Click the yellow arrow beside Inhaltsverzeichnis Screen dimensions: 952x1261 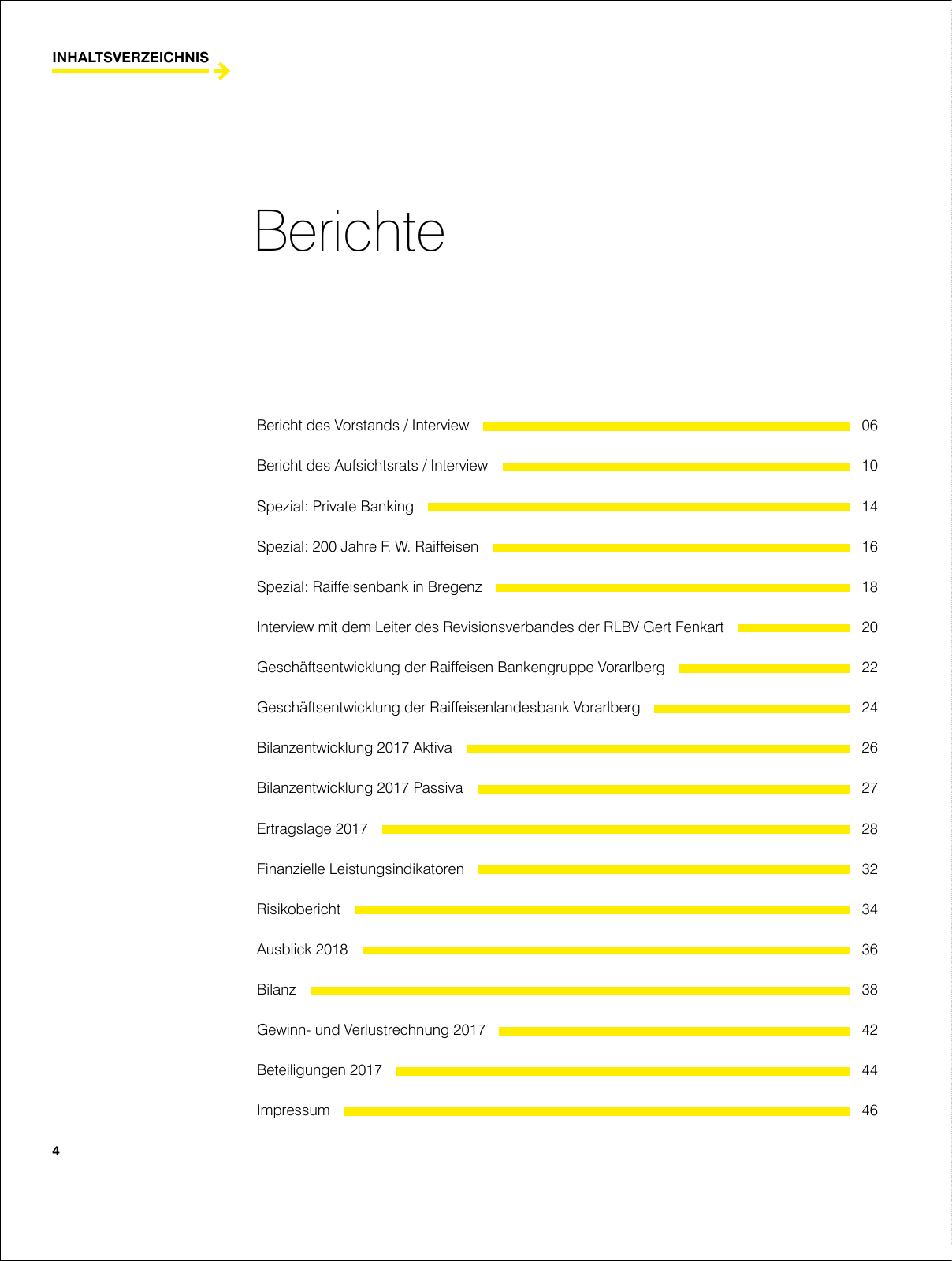point(222,71)
